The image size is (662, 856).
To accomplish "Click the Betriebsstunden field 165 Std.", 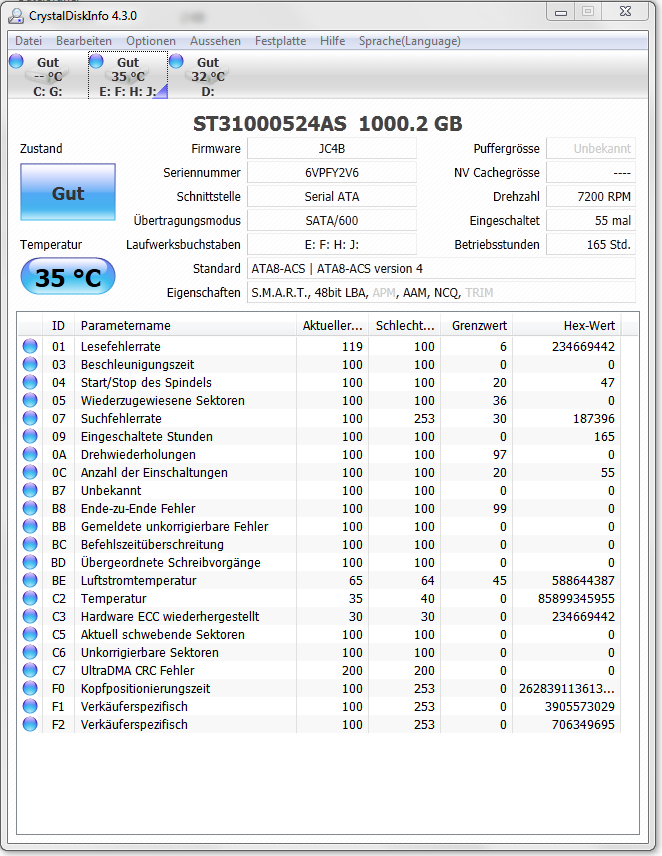I will [591, 245].
